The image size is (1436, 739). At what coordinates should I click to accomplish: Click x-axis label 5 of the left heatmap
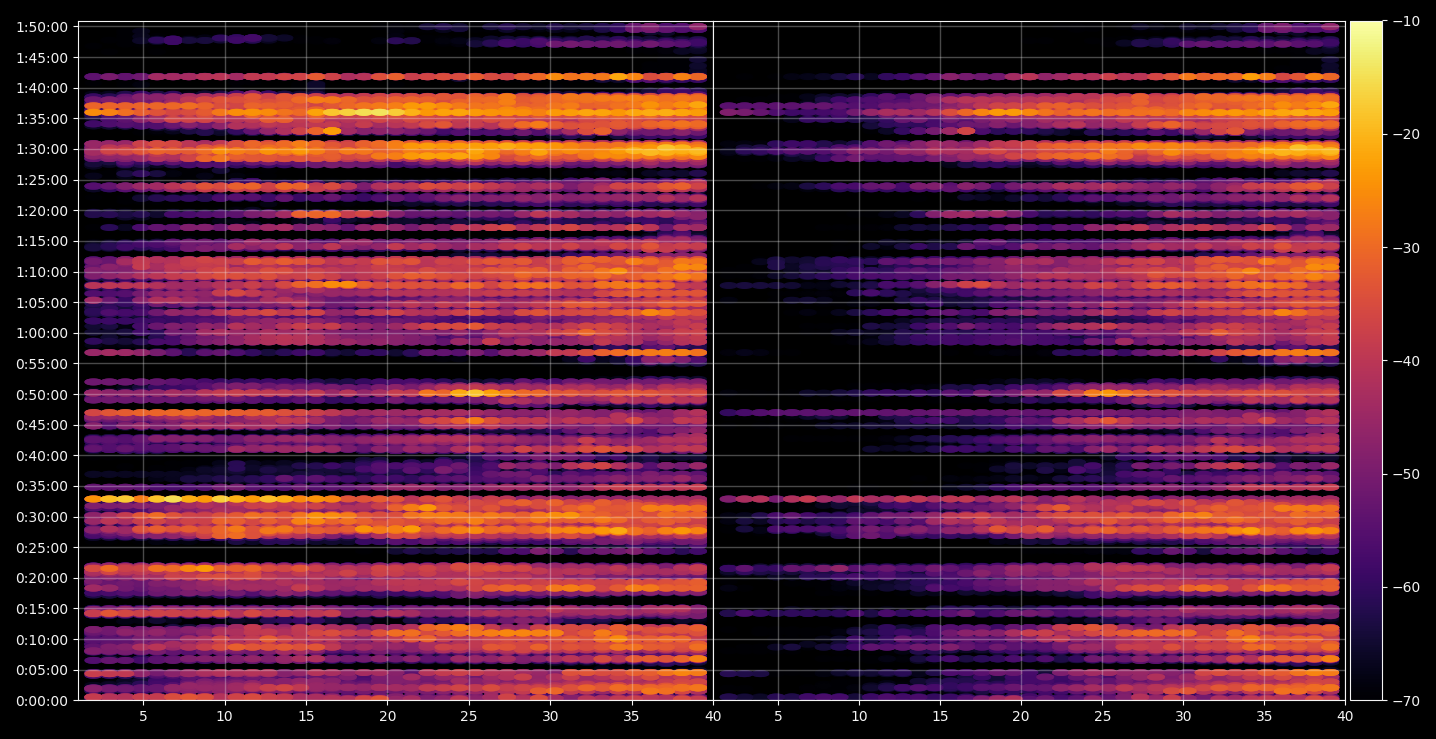pyautogui.click(x=143, y=717)
